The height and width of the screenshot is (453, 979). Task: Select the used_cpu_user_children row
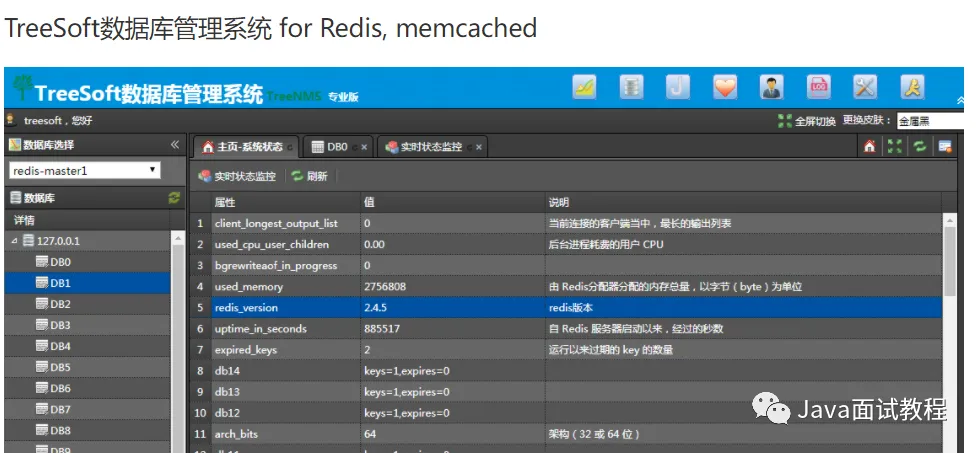[x=566, y=245]
